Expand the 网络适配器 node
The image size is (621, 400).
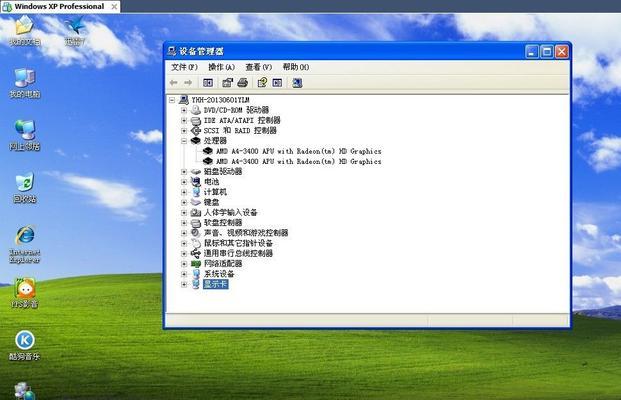tap(184, 264)
